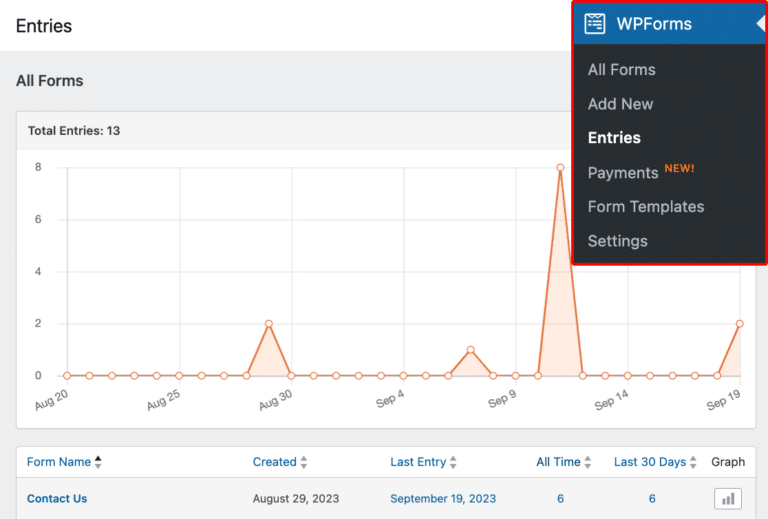
Task: Click the chart peak data point at 8
Action: [560, 168]
